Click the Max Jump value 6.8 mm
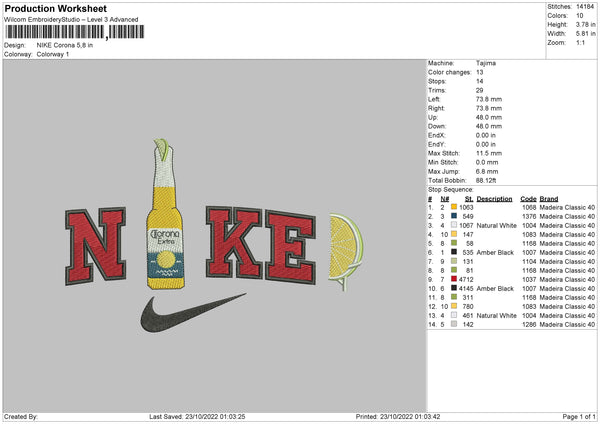This screenshot has width=600, height=424. (x=487, y=171)
